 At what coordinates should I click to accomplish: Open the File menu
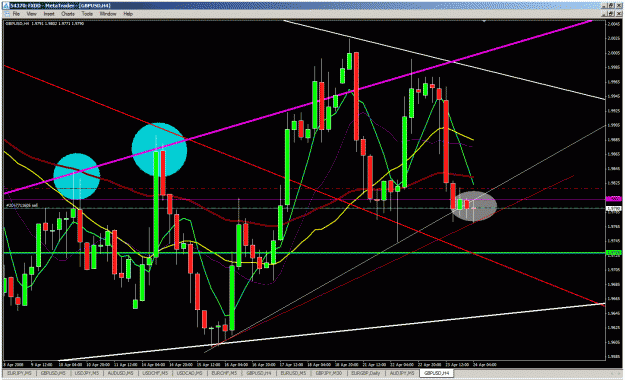16,14
